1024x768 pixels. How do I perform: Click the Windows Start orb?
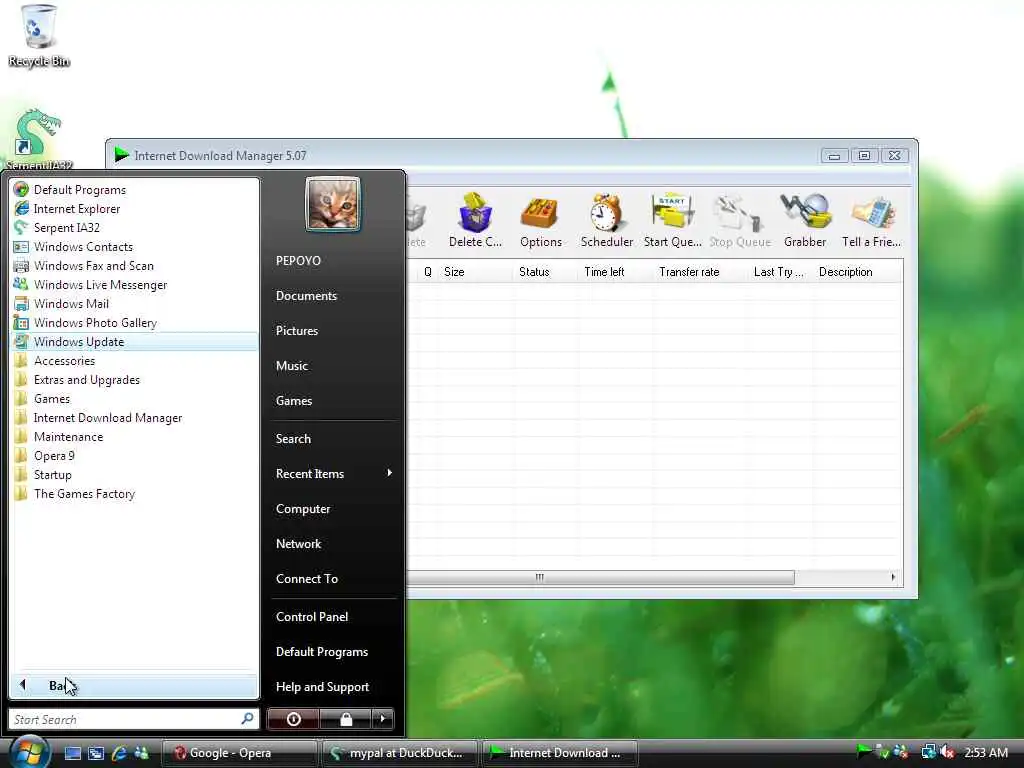pos(29,752)
